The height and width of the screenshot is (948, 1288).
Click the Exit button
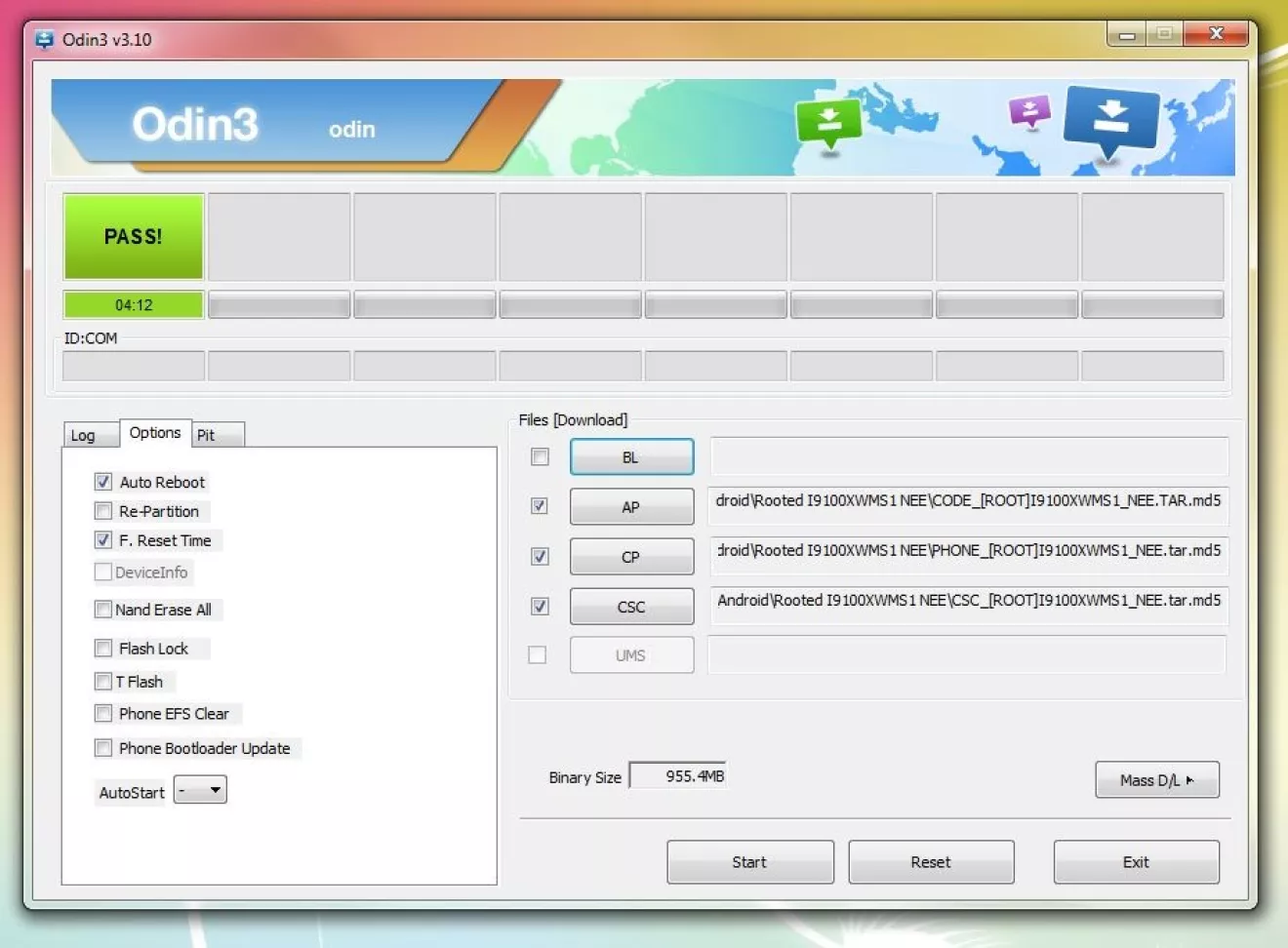(x=1136, y=862)
